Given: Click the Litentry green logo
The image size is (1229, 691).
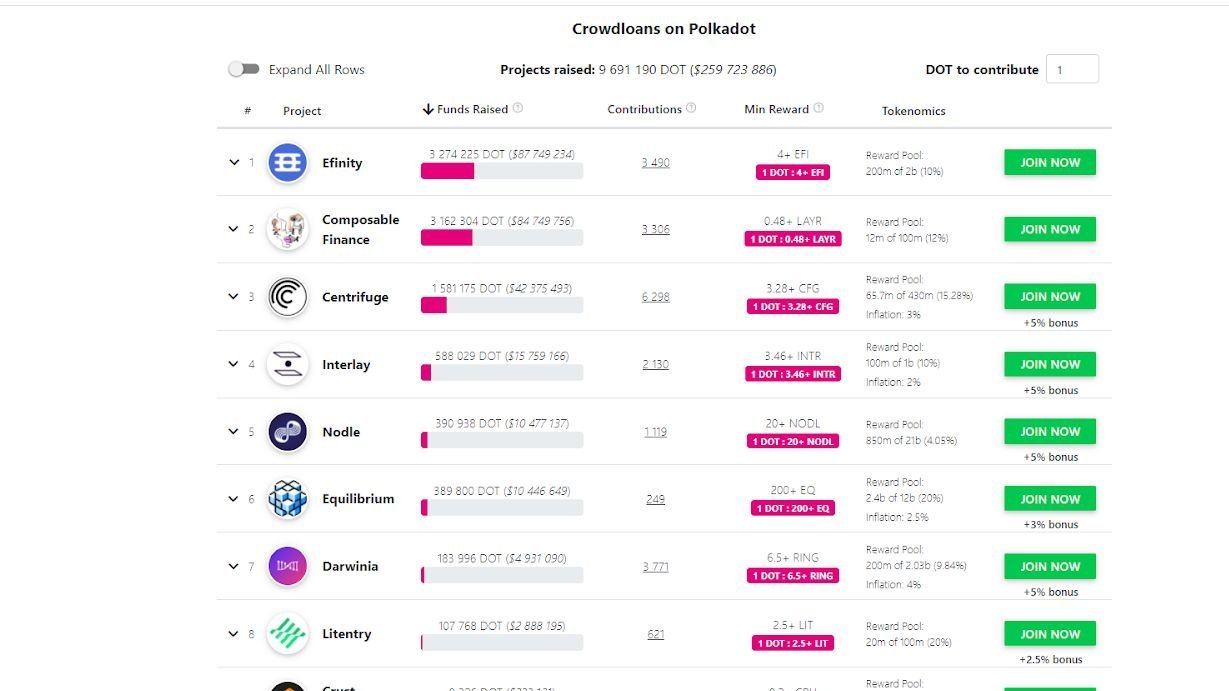Looking at the screenshot, I should point(287,633).
